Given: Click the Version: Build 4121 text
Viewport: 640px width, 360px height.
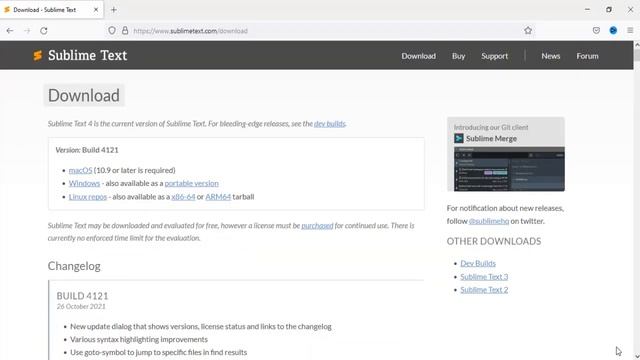Looking at the screenshot, I should [87, 150].
